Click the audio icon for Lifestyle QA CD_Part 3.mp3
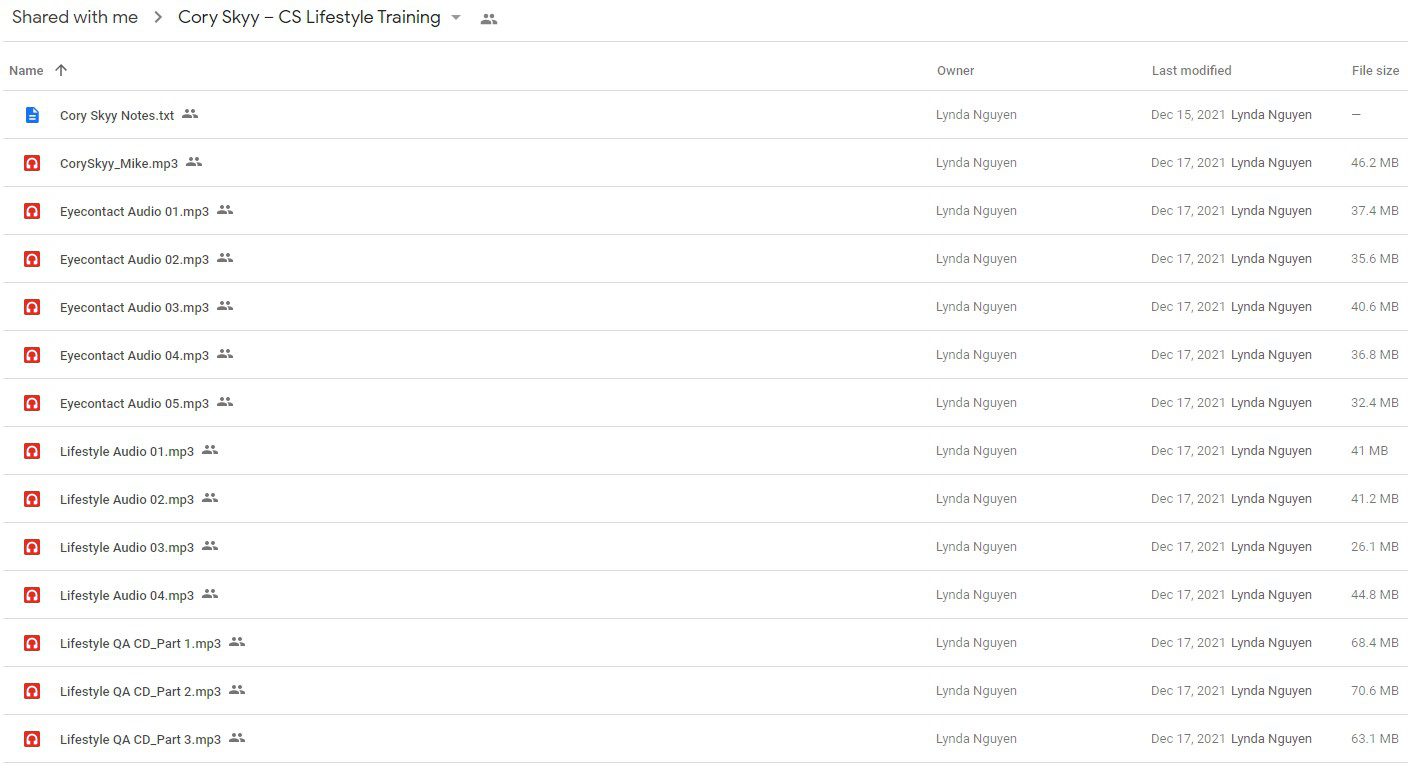 (32, 739)
